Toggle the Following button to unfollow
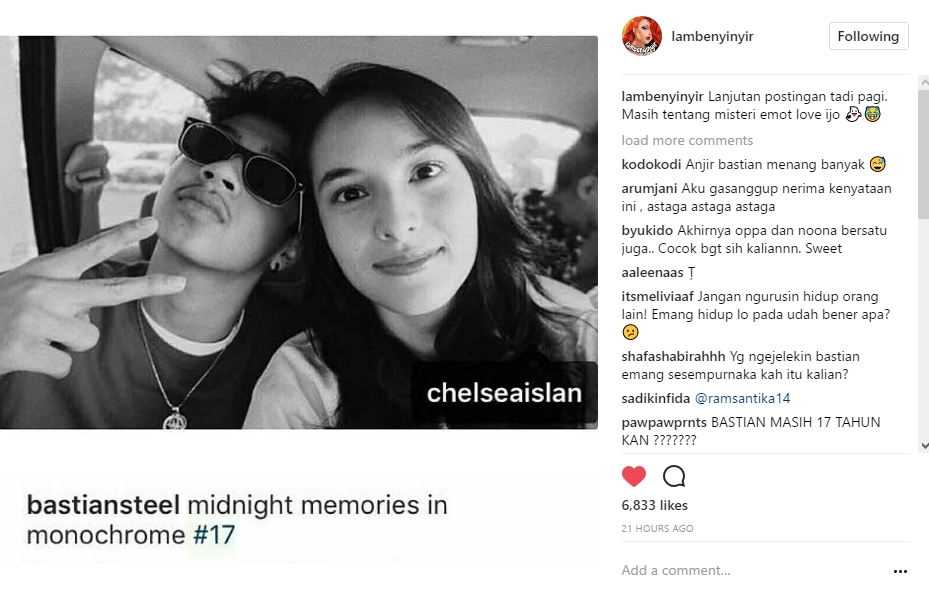This screenshot has height=592, width=929. 868,36
